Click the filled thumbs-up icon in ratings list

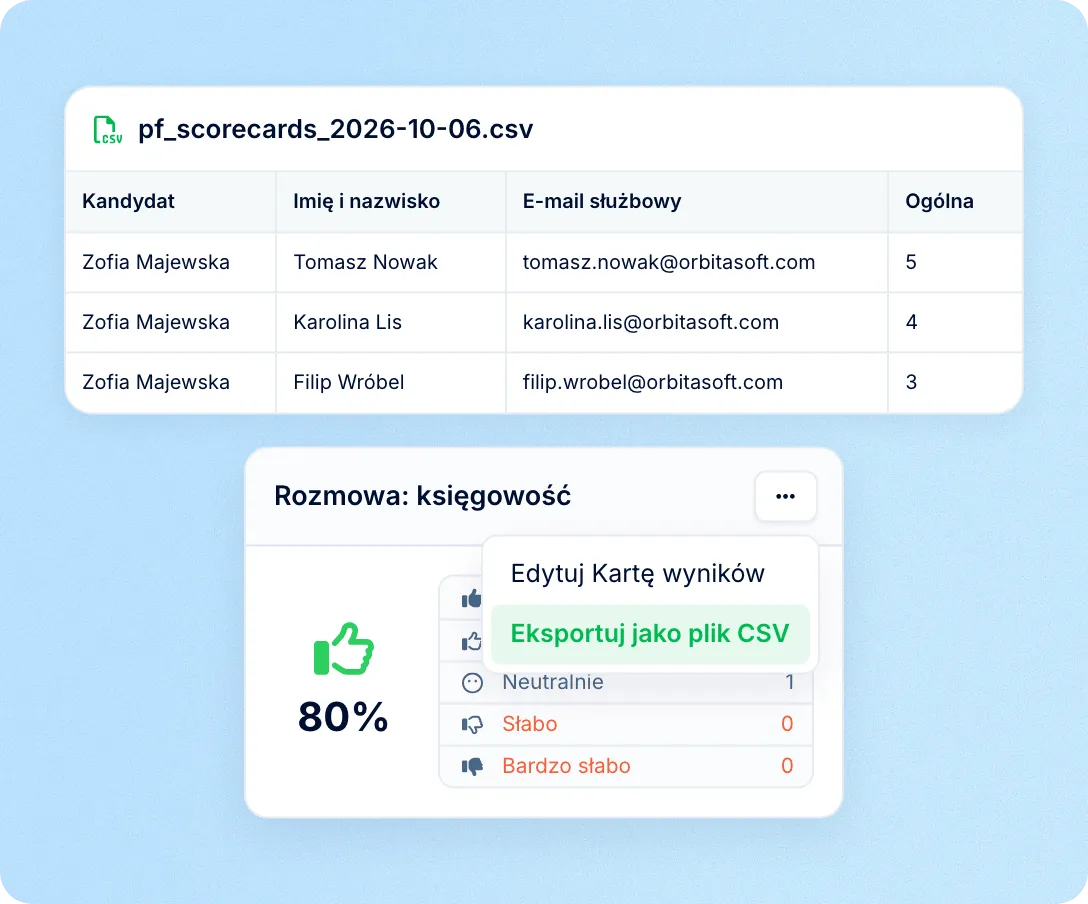point(472,598)
